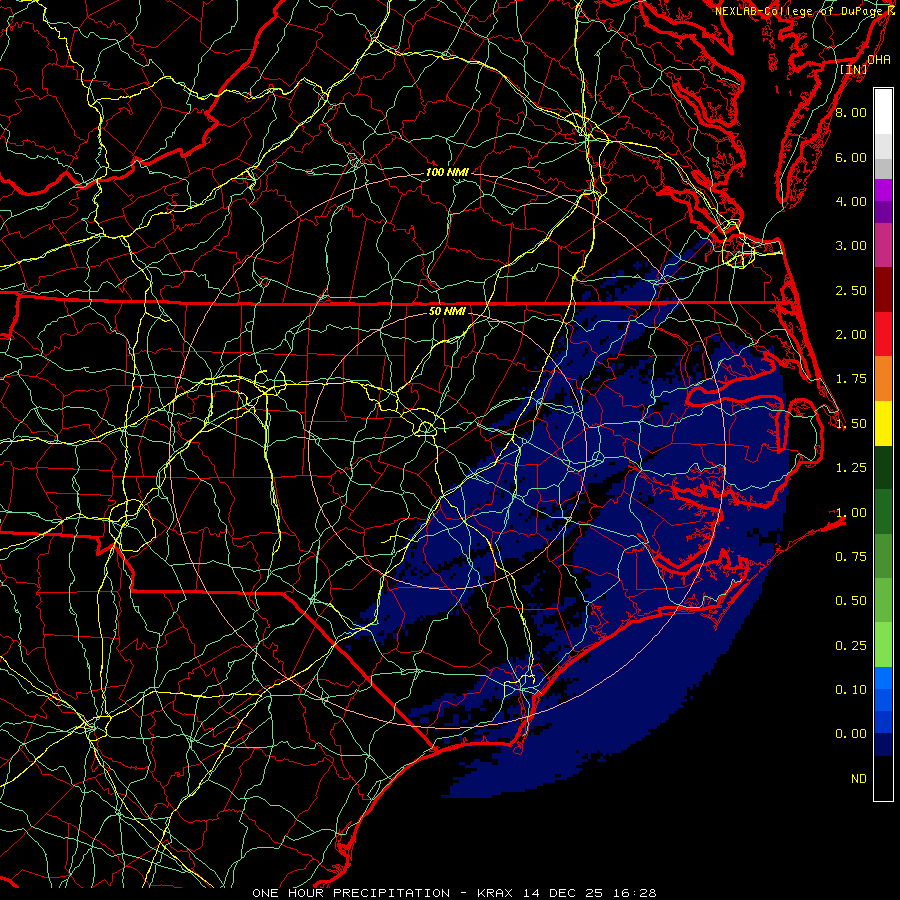Click the 6.00 scale value
The image size is (900, 900).
point(851,157)
